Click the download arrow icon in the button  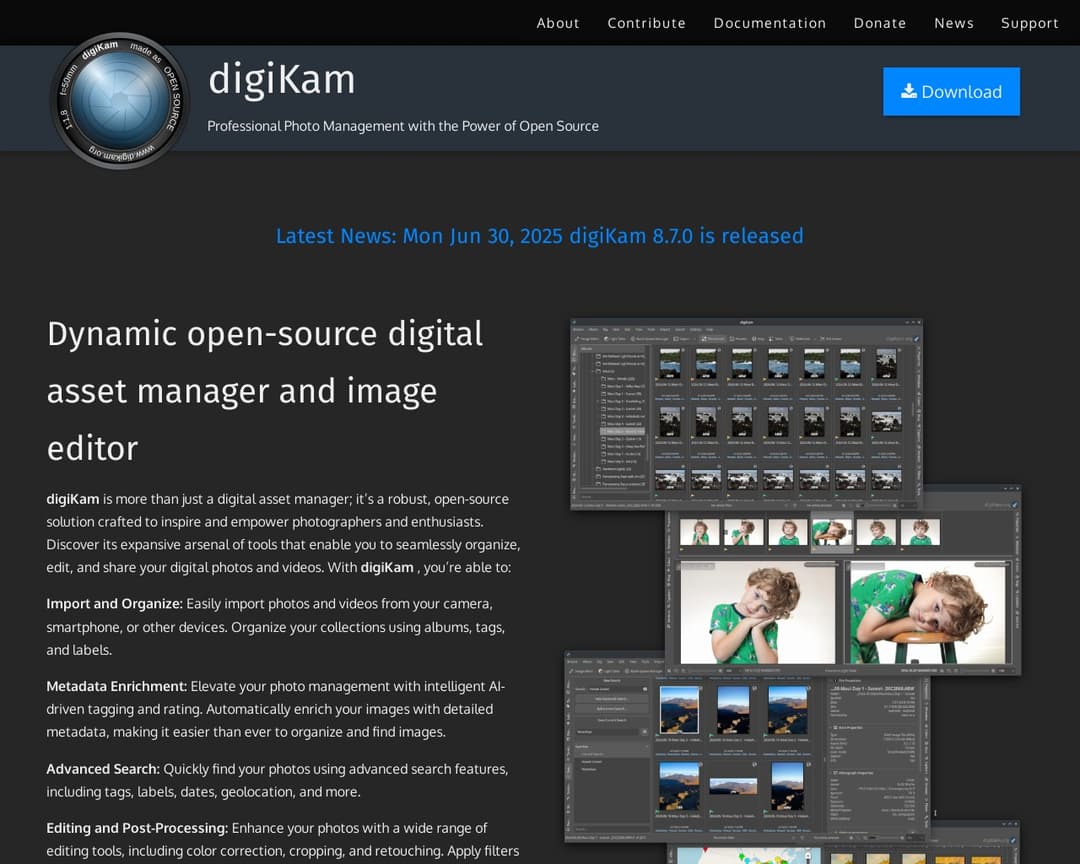coord(908,91)
